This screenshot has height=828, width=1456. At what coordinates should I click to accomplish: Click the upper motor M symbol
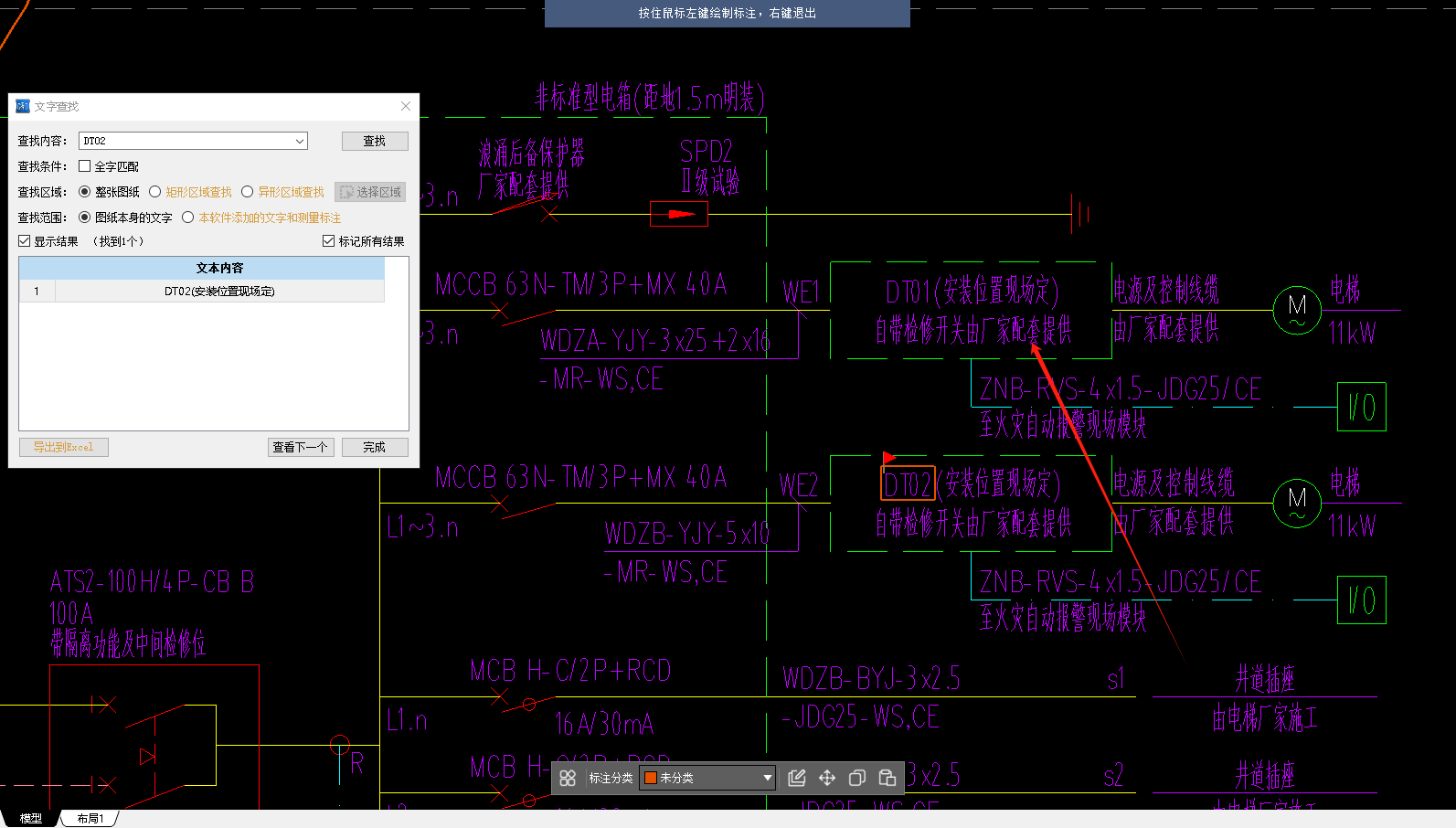point(1297,310)
